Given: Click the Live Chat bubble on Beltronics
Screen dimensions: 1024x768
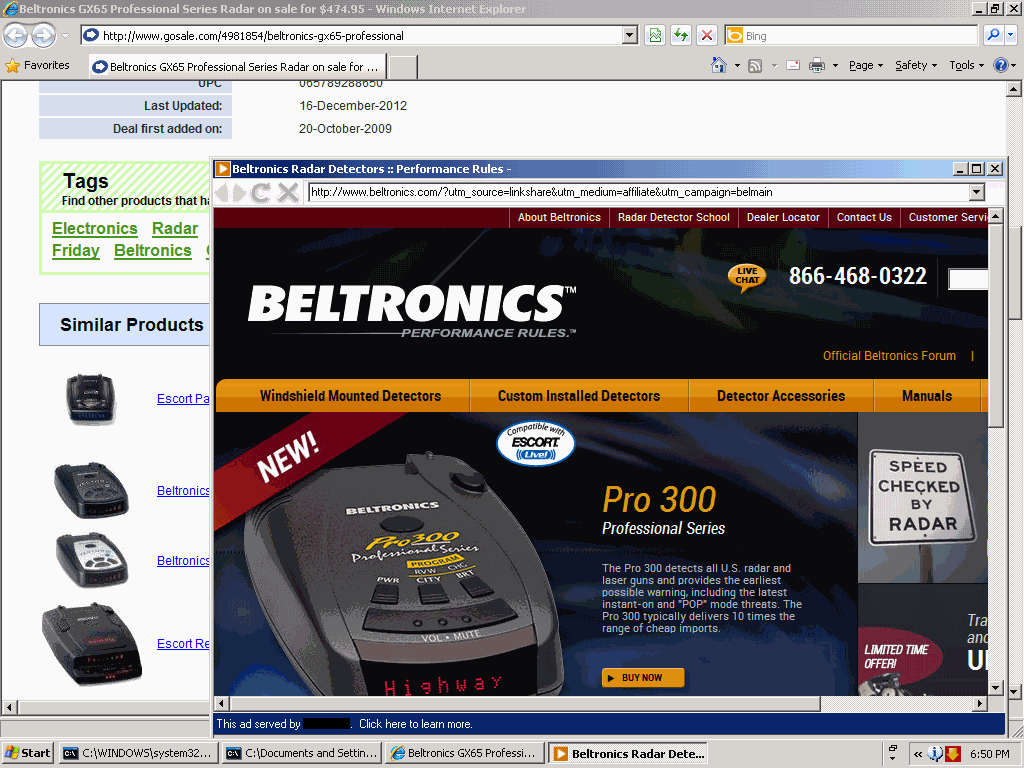Looking at the screenshot, I should (747, 278).
